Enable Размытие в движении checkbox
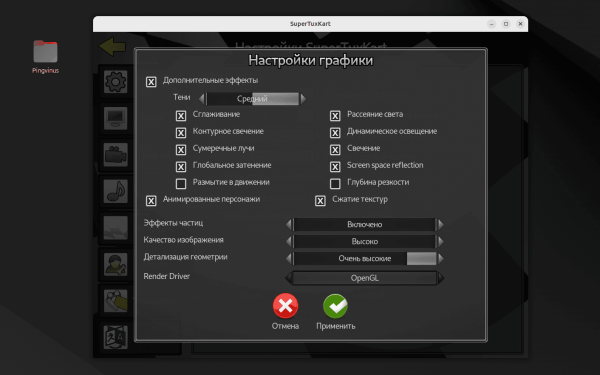The width and height of the screenshot is (600, 375). click(181, 184)
